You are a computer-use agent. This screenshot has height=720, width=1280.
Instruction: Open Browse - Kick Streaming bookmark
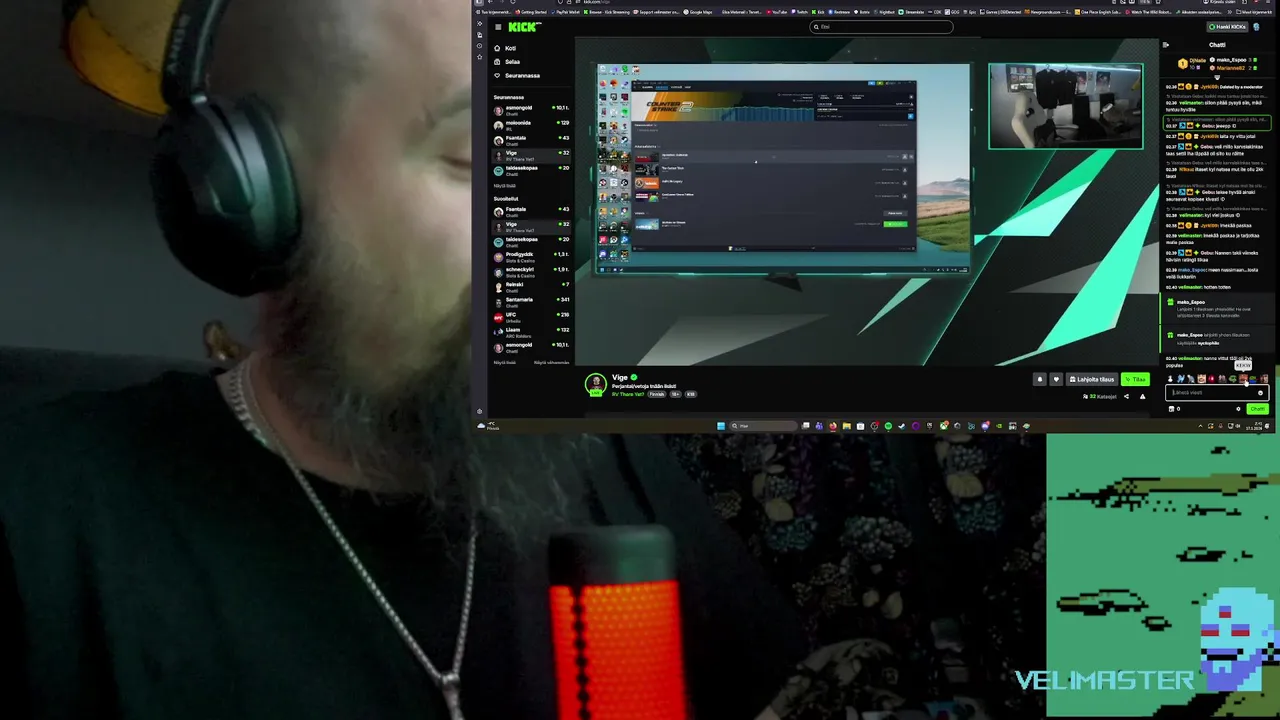coord(607,12)
